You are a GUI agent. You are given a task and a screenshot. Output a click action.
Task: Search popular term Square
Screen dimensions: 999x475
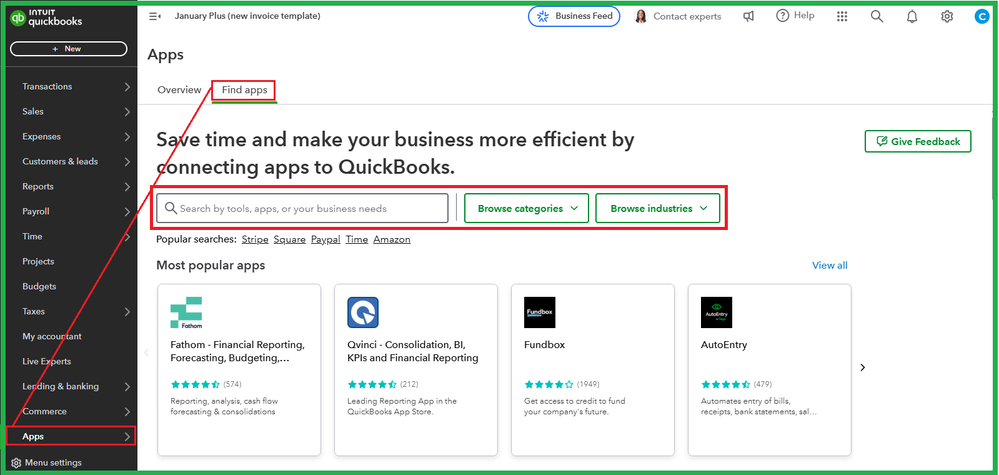pos(289,240)
